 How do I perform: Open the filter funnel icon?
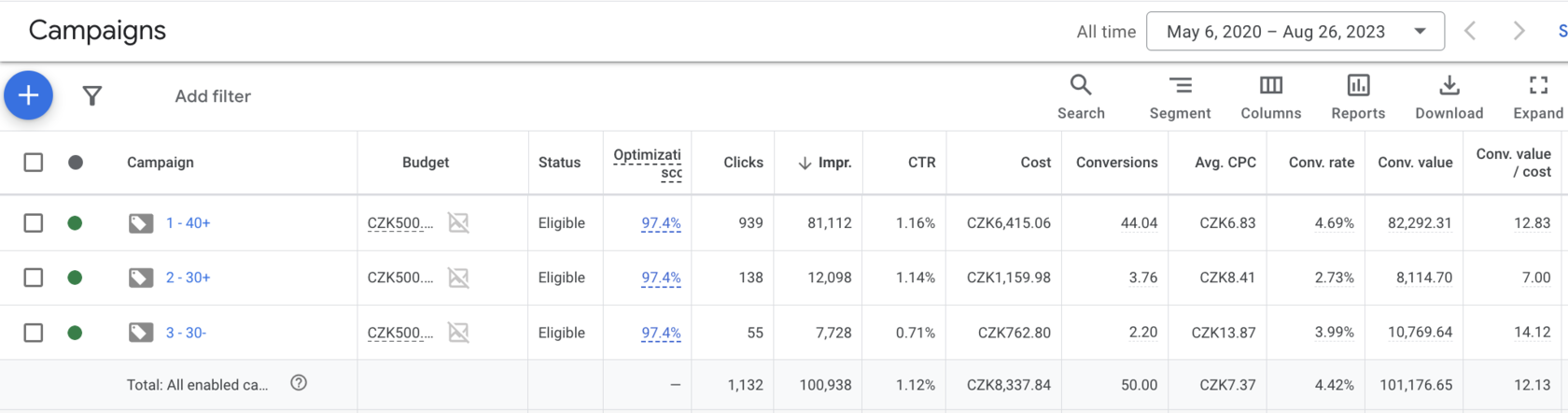[91, 95]
